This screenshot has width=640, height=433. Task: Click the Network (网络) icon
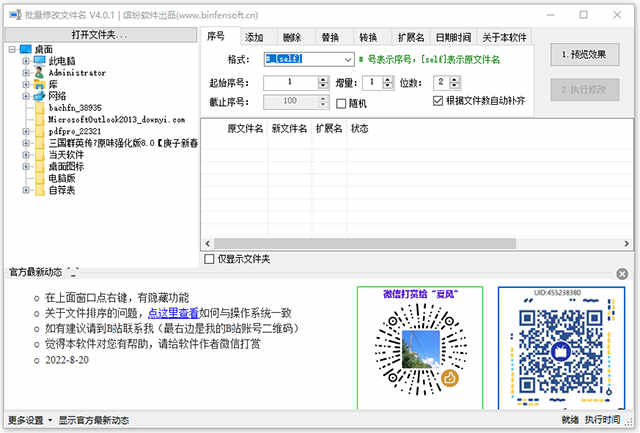click(x=40, y=96)
